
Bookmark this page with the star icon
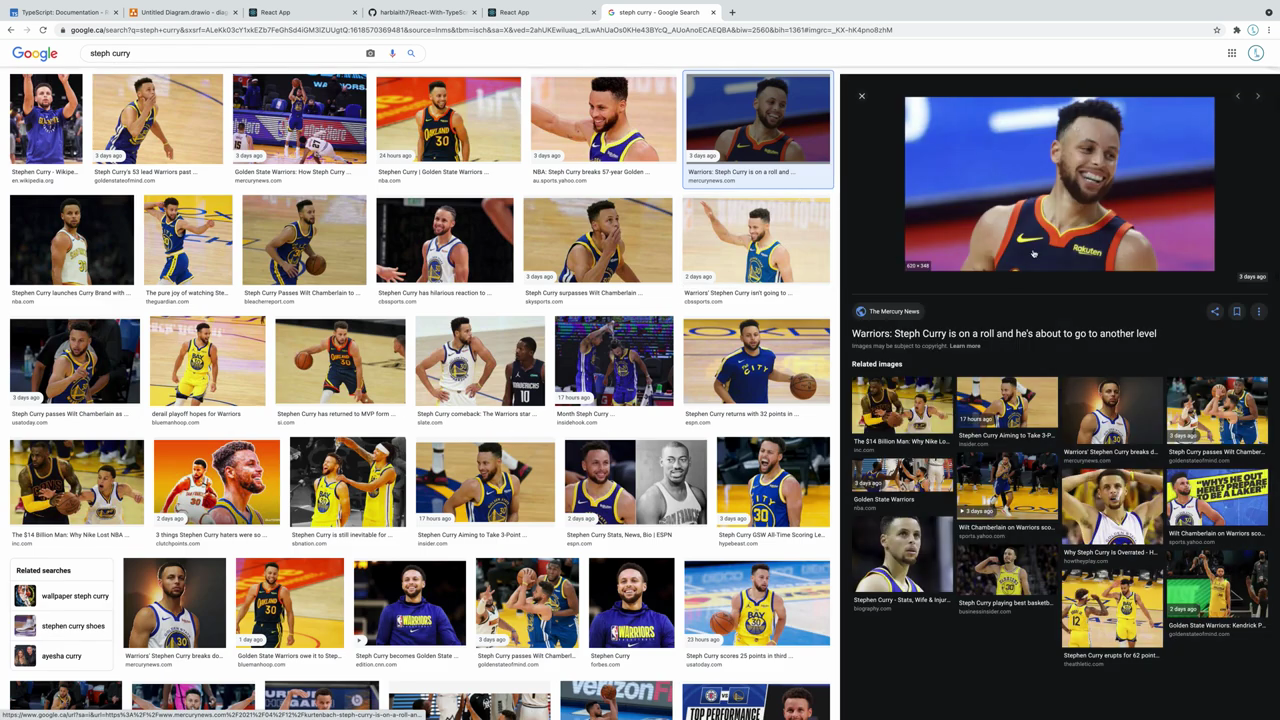[1217, 30]
